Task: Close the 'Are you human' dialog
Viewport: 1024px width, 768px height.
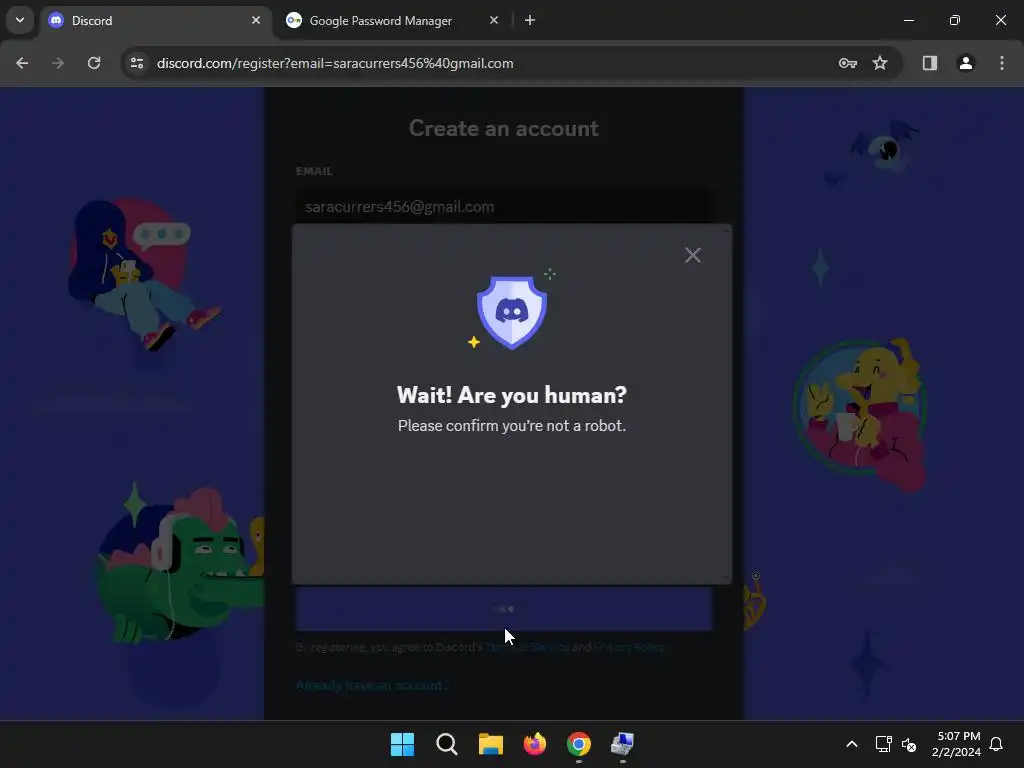Action: click(692, 255)
